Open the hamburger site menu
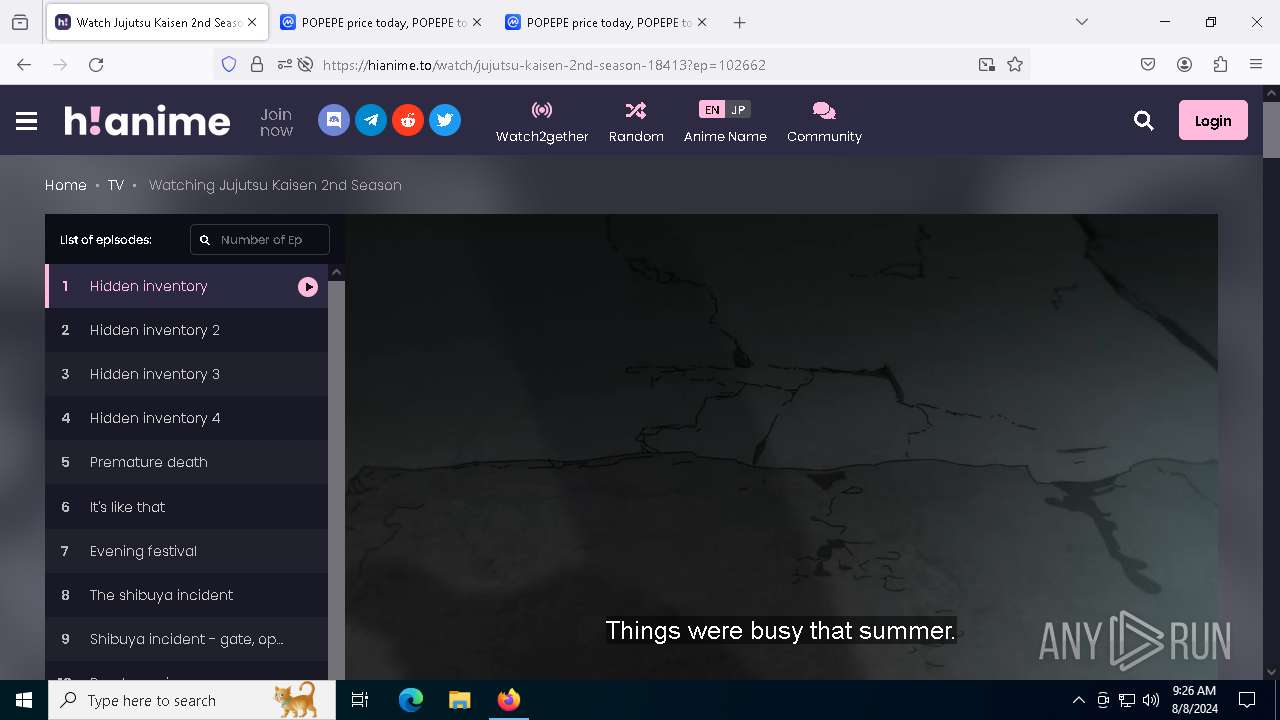 click(27, 121)
